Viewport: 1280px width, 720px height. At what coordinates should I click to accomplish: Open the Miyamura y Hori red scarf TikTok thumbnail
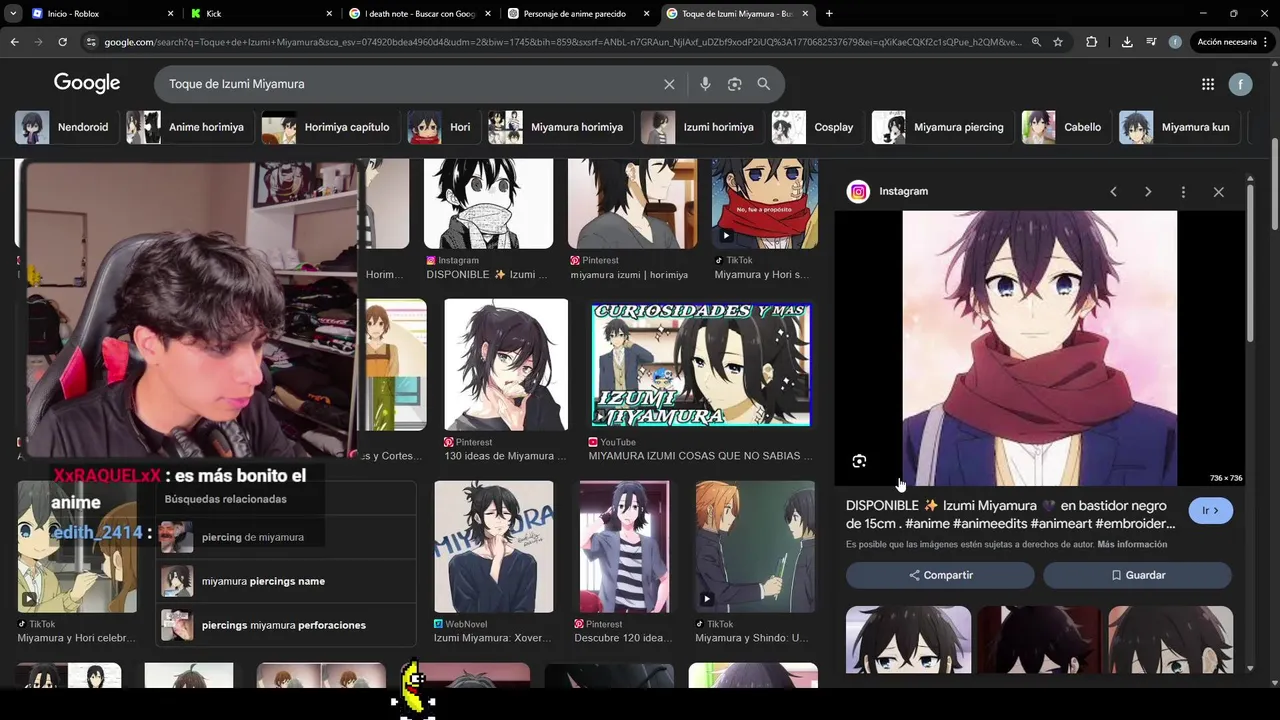pyautogui.click(x=765, y=203)
